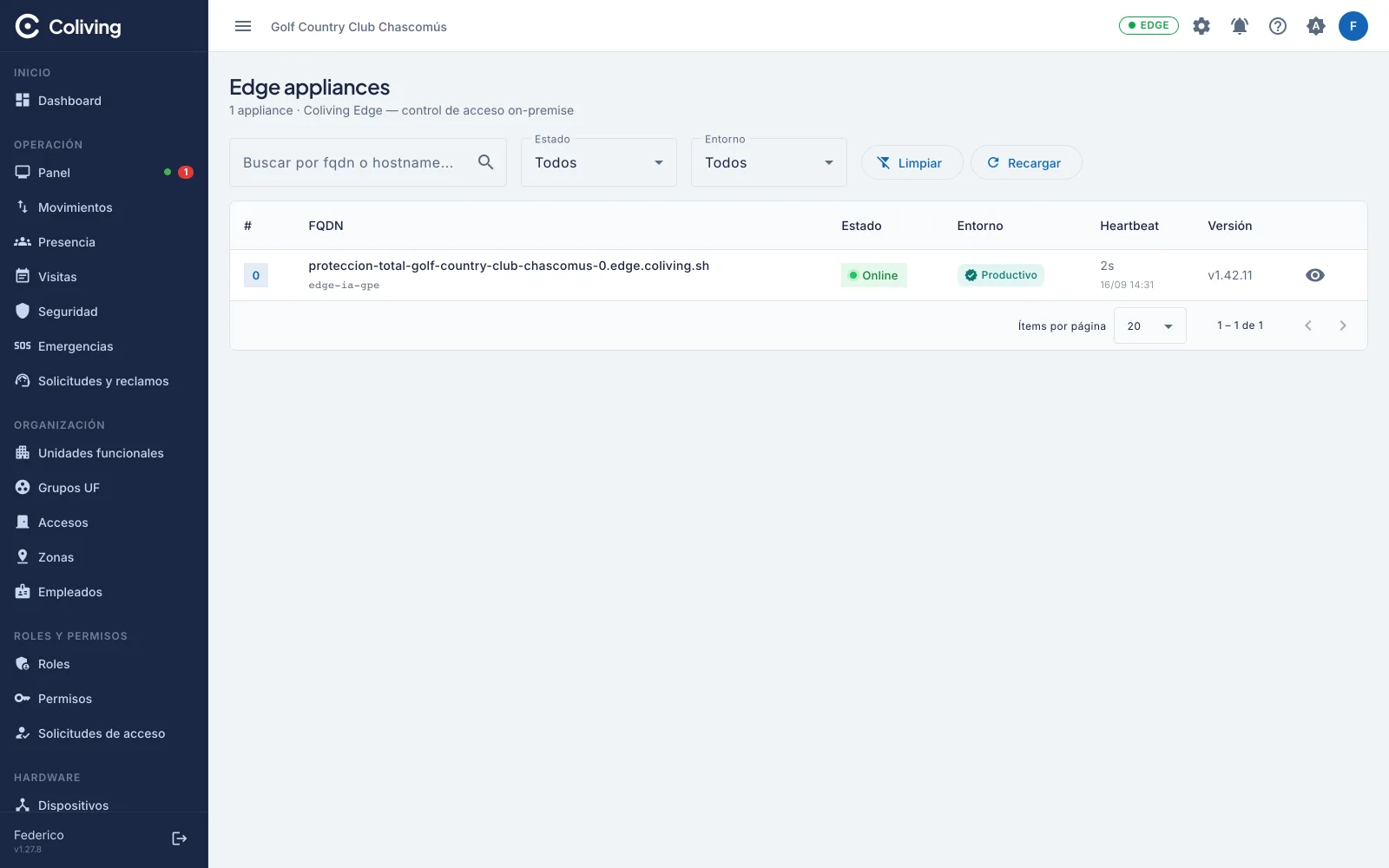Open Presencia in sidebar

[104, 242]
